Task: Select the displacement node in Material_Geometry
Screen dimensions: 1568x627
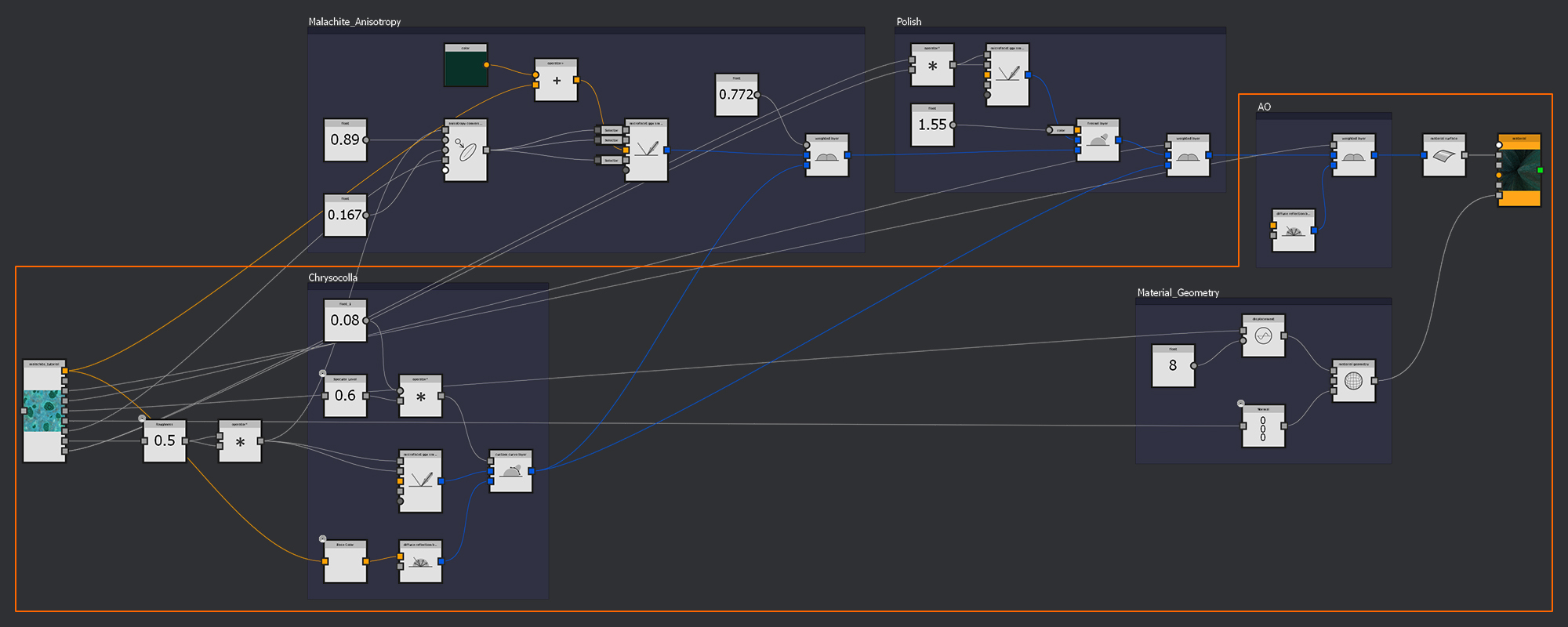Action: [x=1264, y=335]
